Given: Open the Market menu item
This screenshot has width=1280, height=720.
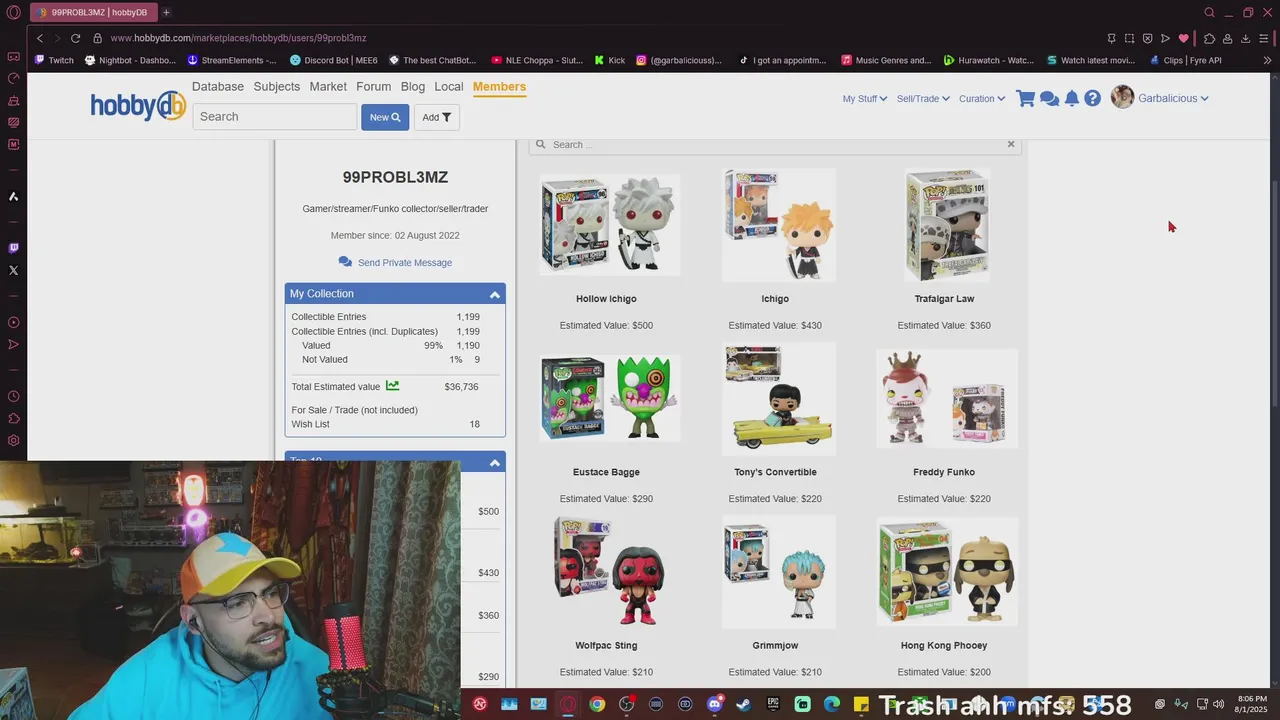Looking at the screenshot, I should pos(328,87).
